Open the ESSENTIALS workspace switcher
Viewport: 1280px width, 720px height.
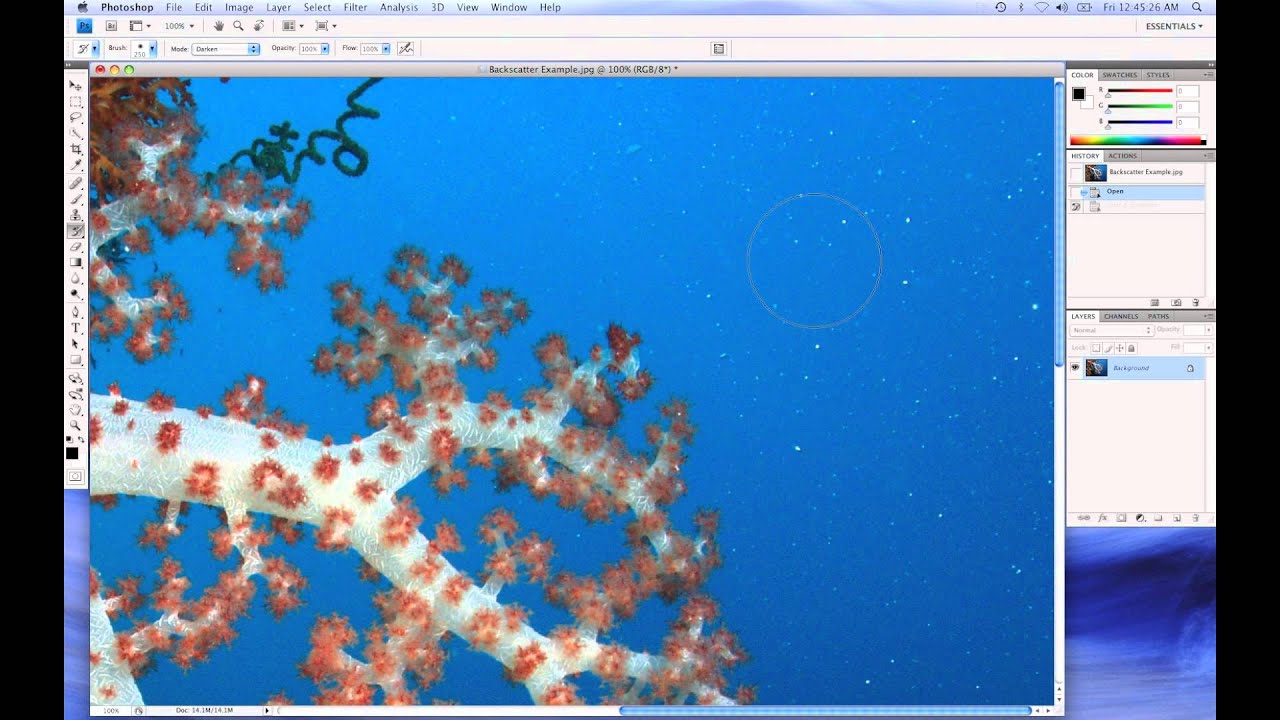[1174, 26]
